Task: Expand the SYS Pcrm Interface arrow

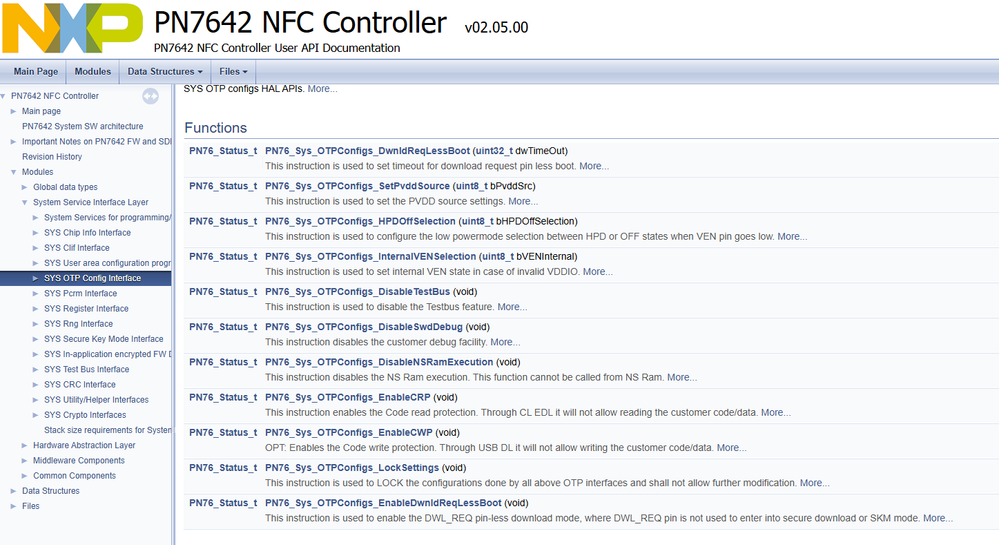Action: pyautogui.click(x=36, y=294)
